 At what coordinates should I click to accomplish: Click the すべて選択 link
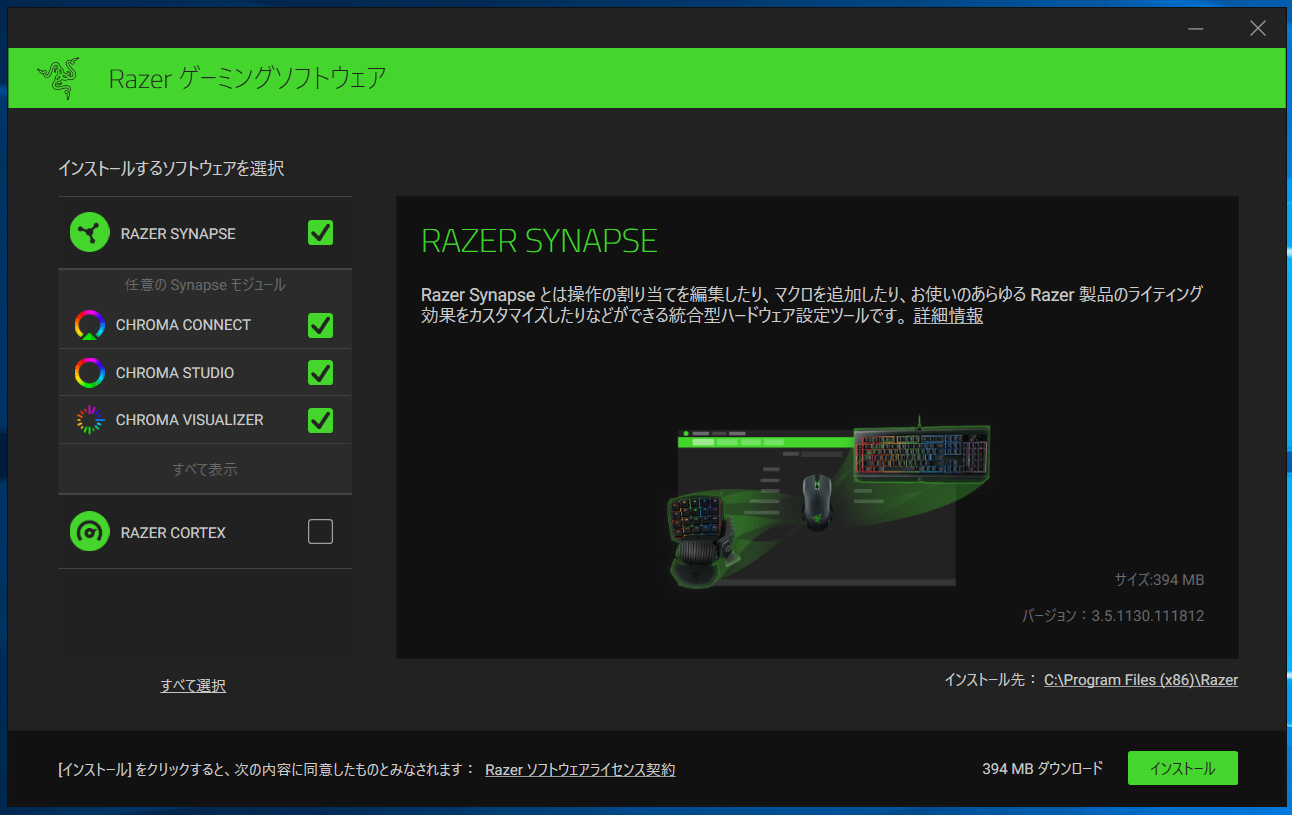click(x=193, y=686)
